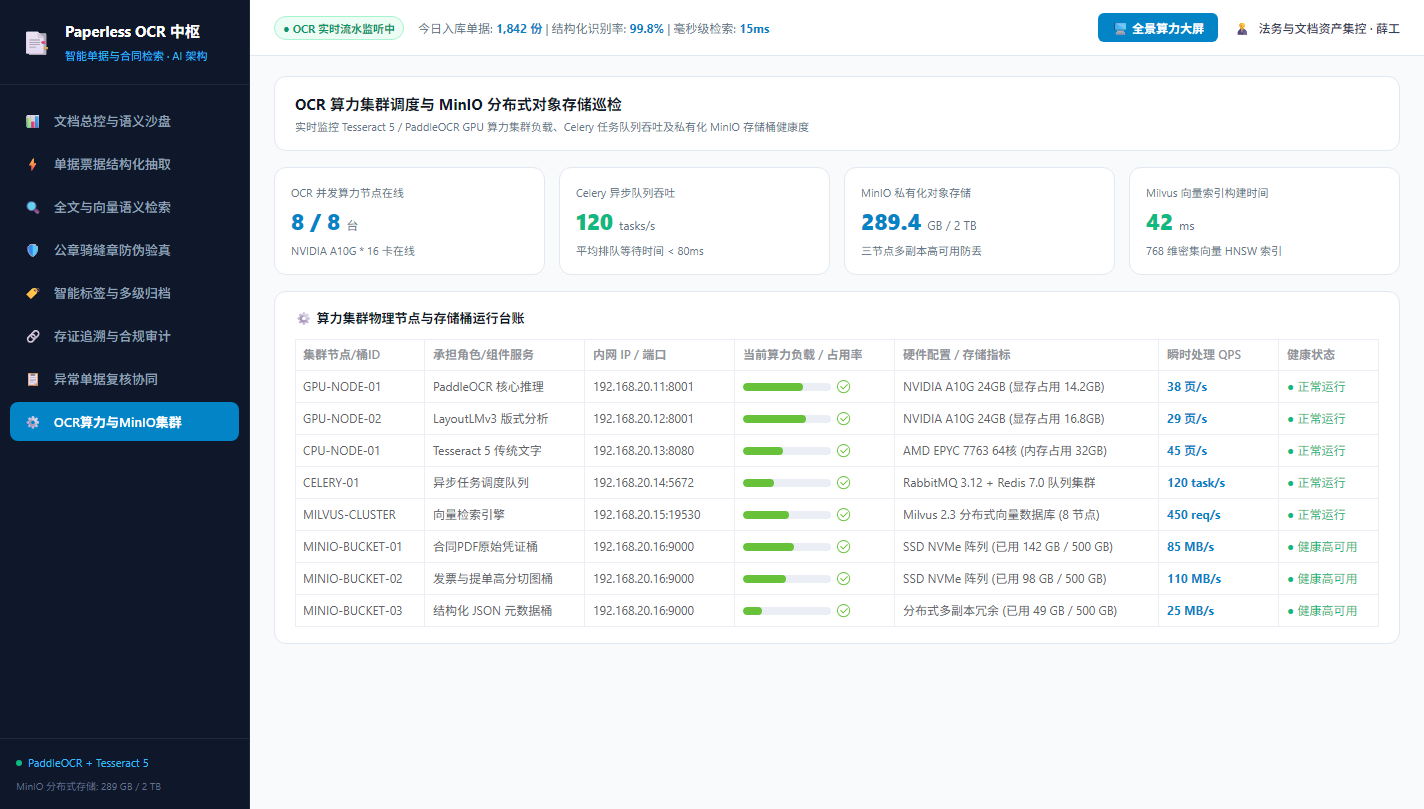Click the OCR 实时流水监听中 status badge
This screenshot has height=809, width=1424.
click(x=339, y=29)
